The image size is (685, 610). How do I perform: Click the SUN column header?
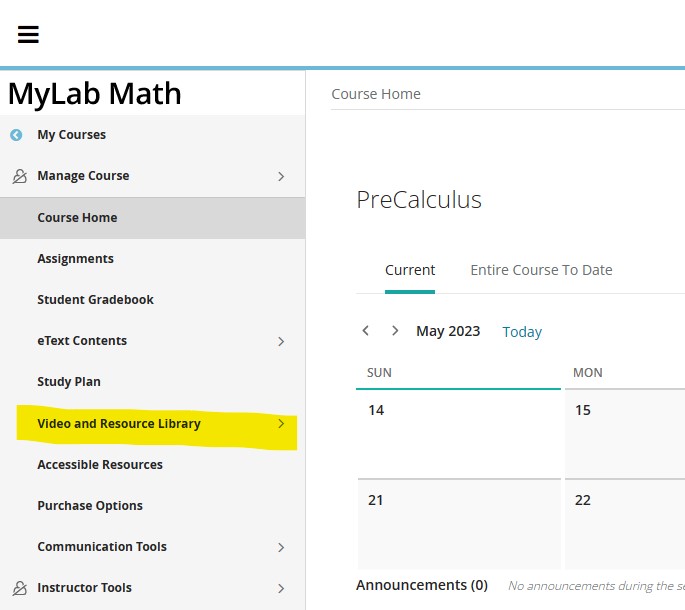pos(379,373)
